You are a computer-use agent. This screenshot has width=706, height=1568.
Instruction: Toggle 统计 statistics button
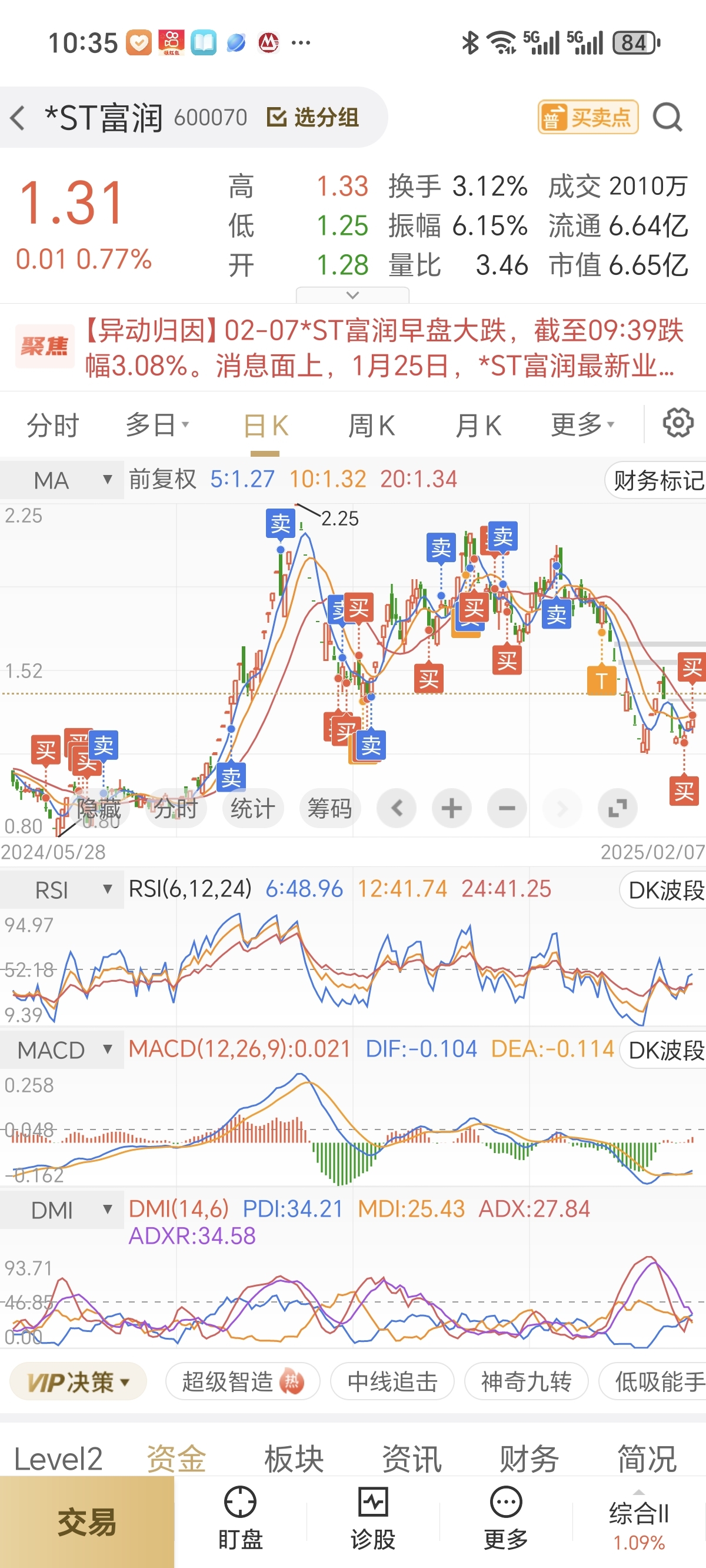pyautogui.click(x=253, y=808)
